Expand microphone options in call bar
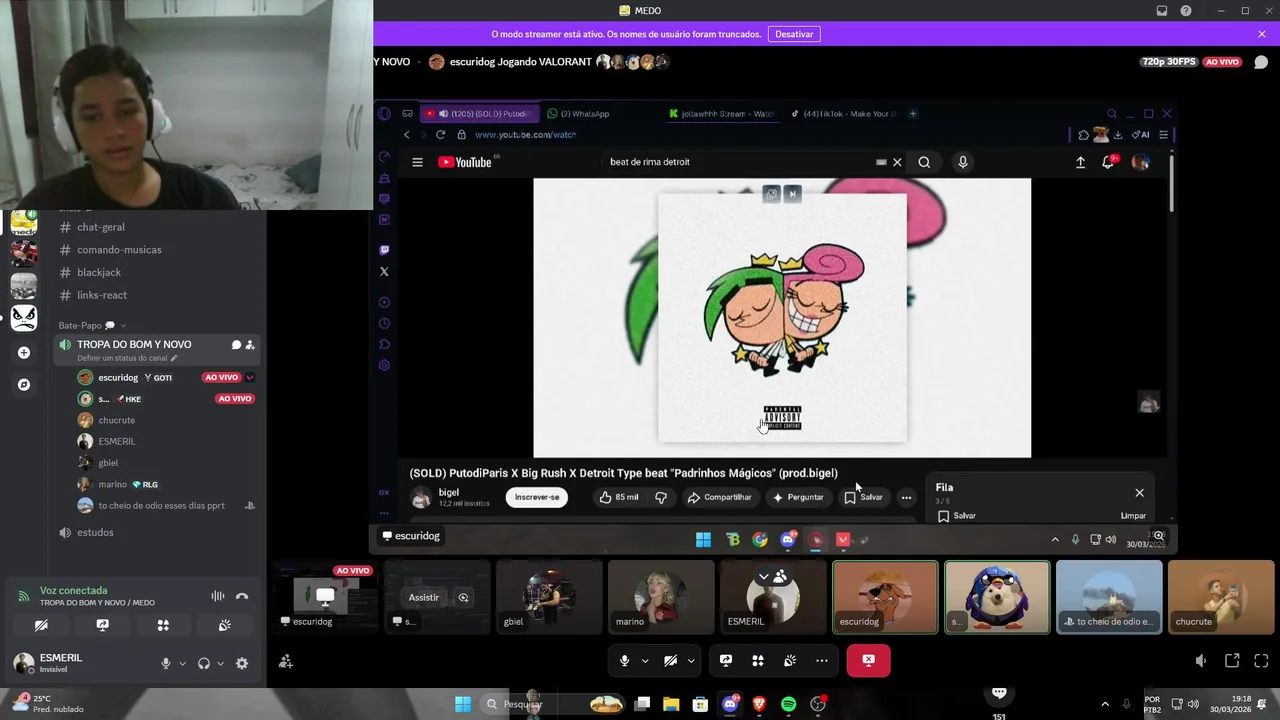Image resolution: width=1280 pixels, height=720 pixels. click(x=645, y=660)
